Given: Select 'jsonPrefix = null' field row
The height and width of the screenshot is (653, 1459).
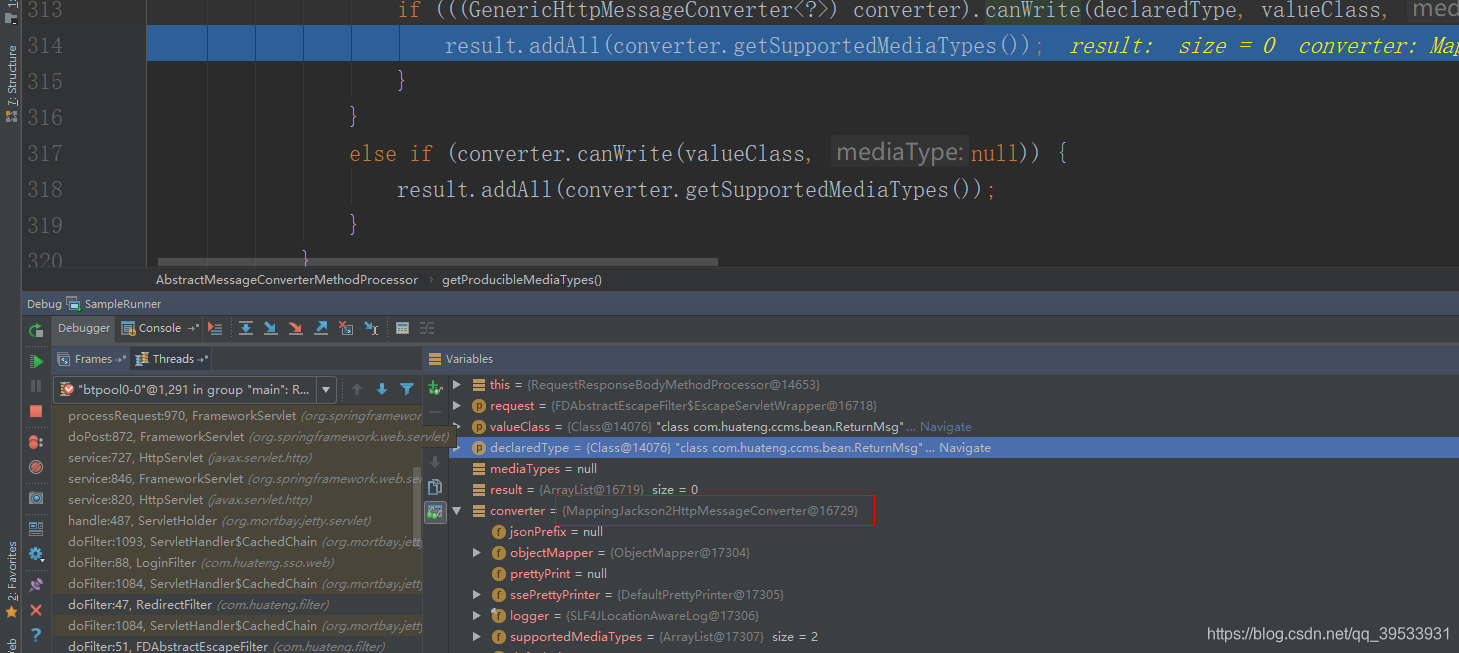Looking at the screenshot, I should pyautogui.click(x=954, y=531).
